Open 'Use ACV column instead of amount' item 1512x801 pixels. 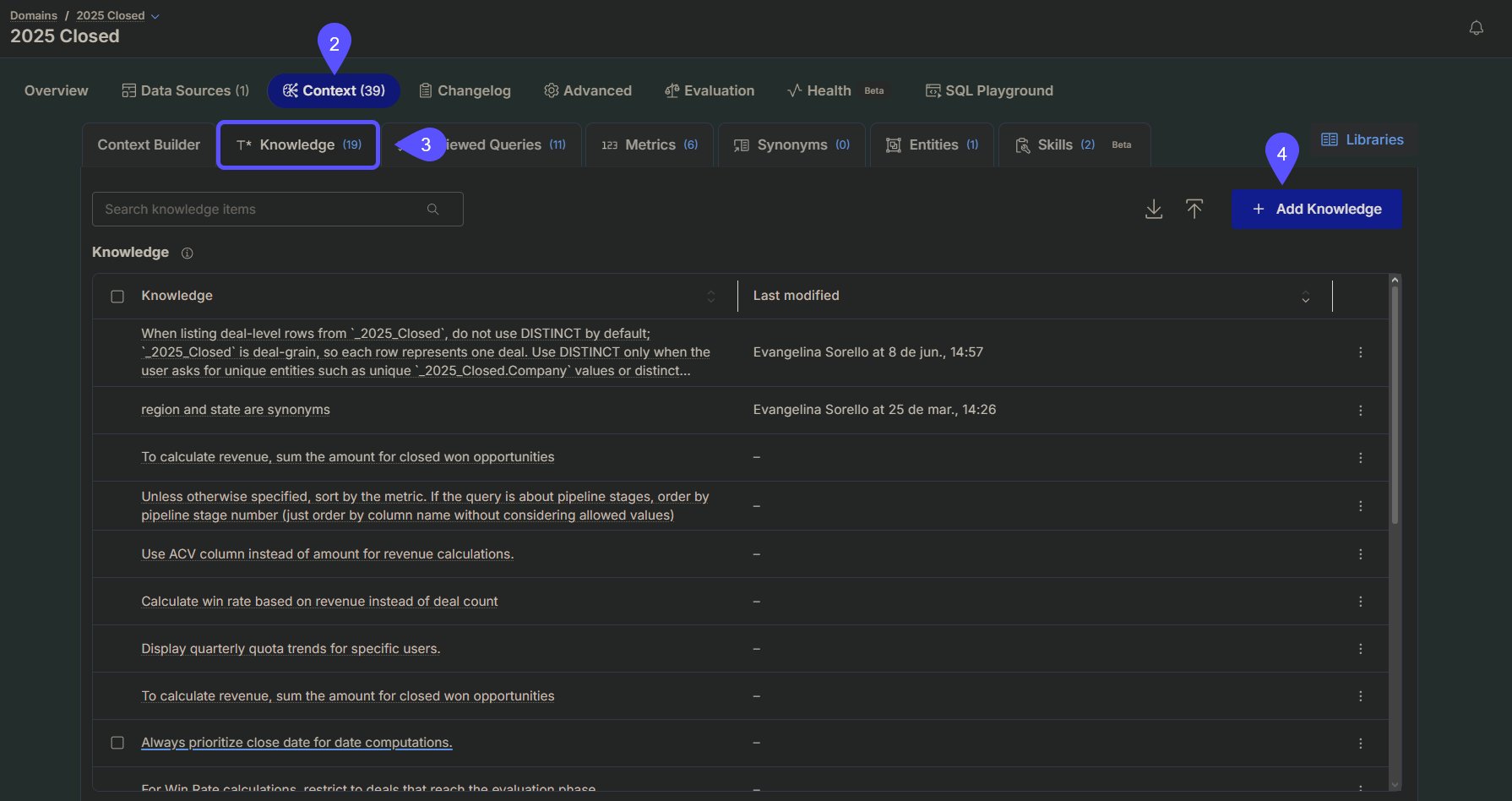click(328, 553)
